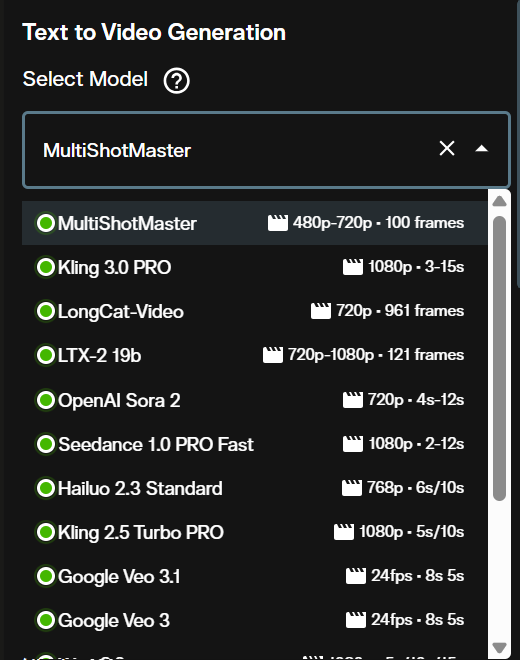Click clapperboard icon in Google Veo 3.1 row
520x660 pixels.
(356, 576)
